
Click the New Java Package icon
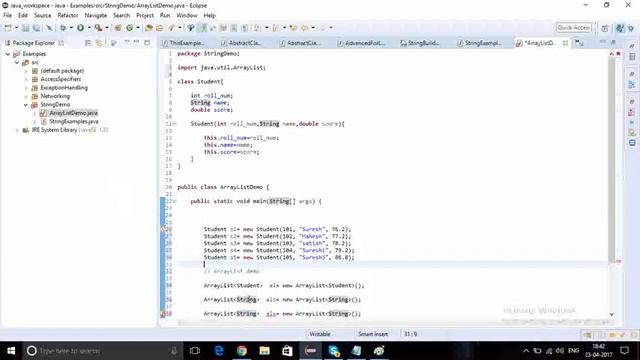[118, 28]
